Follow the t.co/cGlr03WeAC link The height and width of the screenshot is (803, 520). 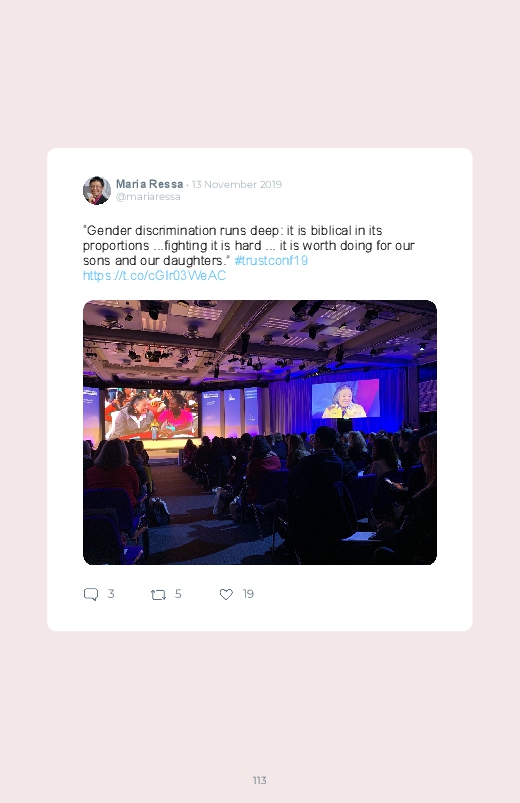coord(154,276)
